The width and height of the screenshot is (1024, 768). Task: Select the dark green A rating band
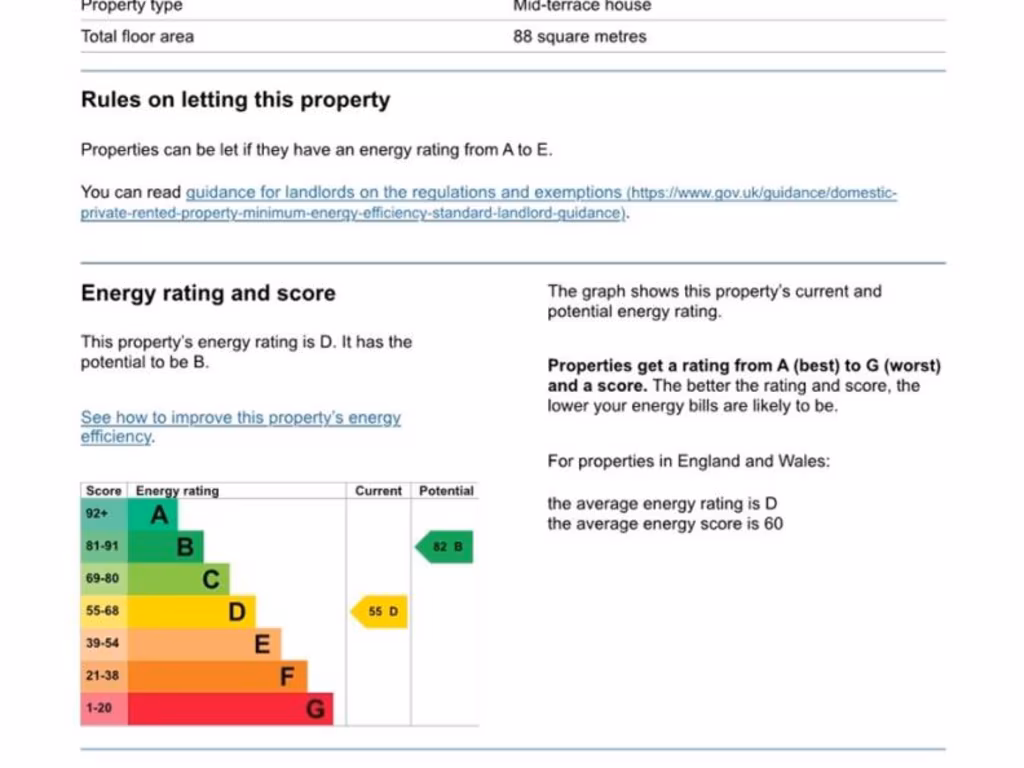[154, 515]
